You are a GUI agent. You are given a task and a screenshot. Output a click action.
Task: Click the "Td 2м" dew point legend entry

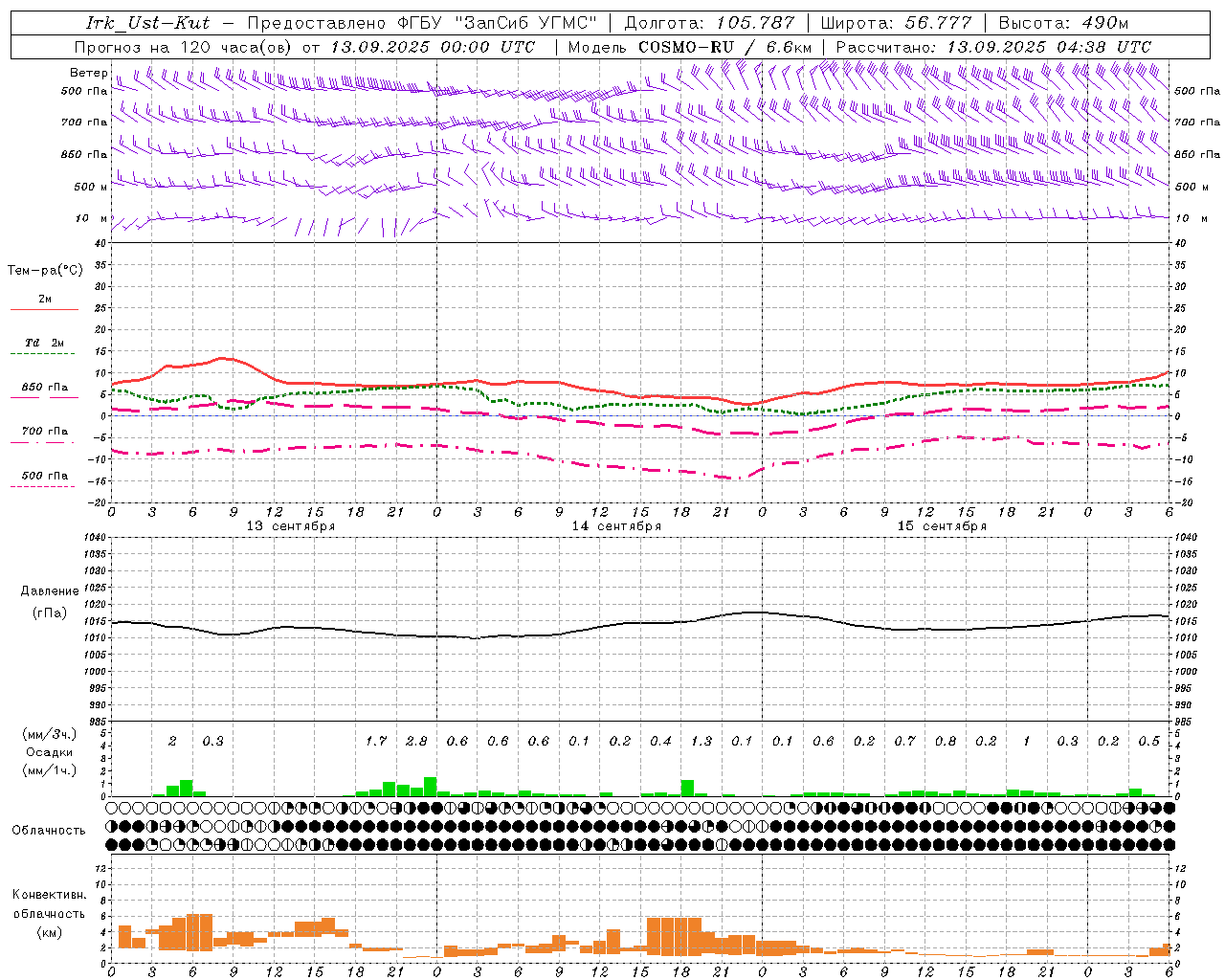45,343
